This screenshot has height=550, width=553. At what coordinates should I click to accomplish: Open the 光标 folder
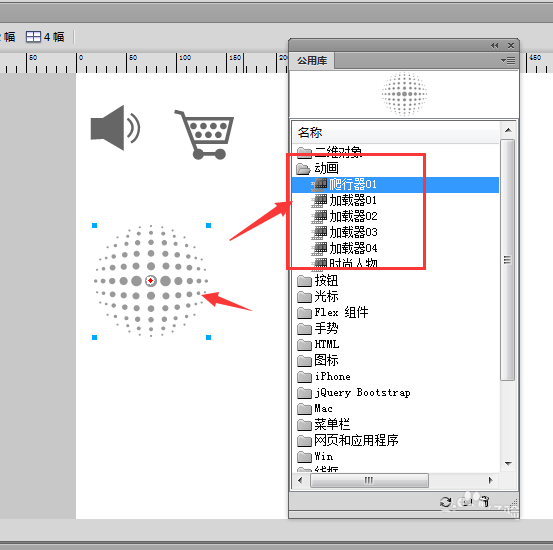(x=317, y=297)
